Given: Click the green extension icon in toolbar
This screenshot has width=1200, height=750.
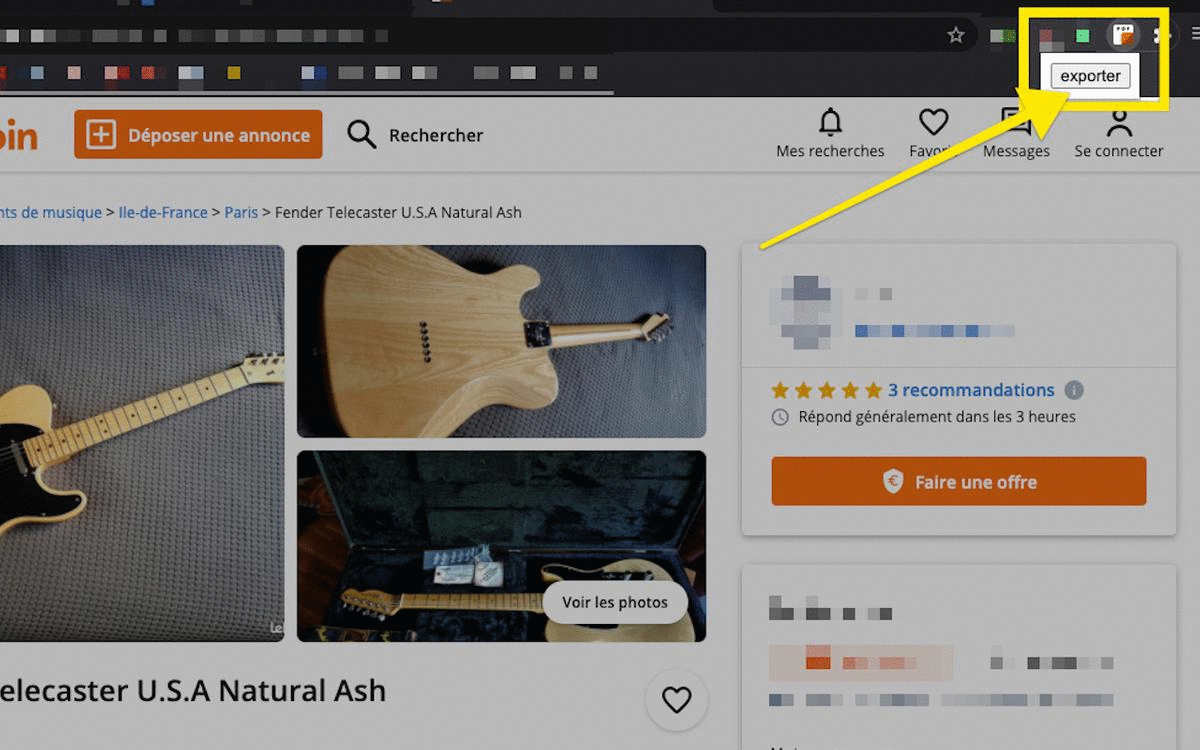Looking at the screenshot, I should [x=1082, y=36].
